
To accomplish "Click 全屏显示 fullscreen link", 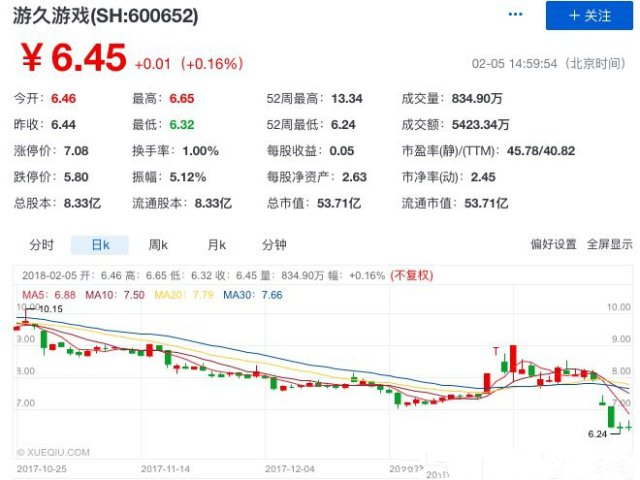I will [609, 244].
